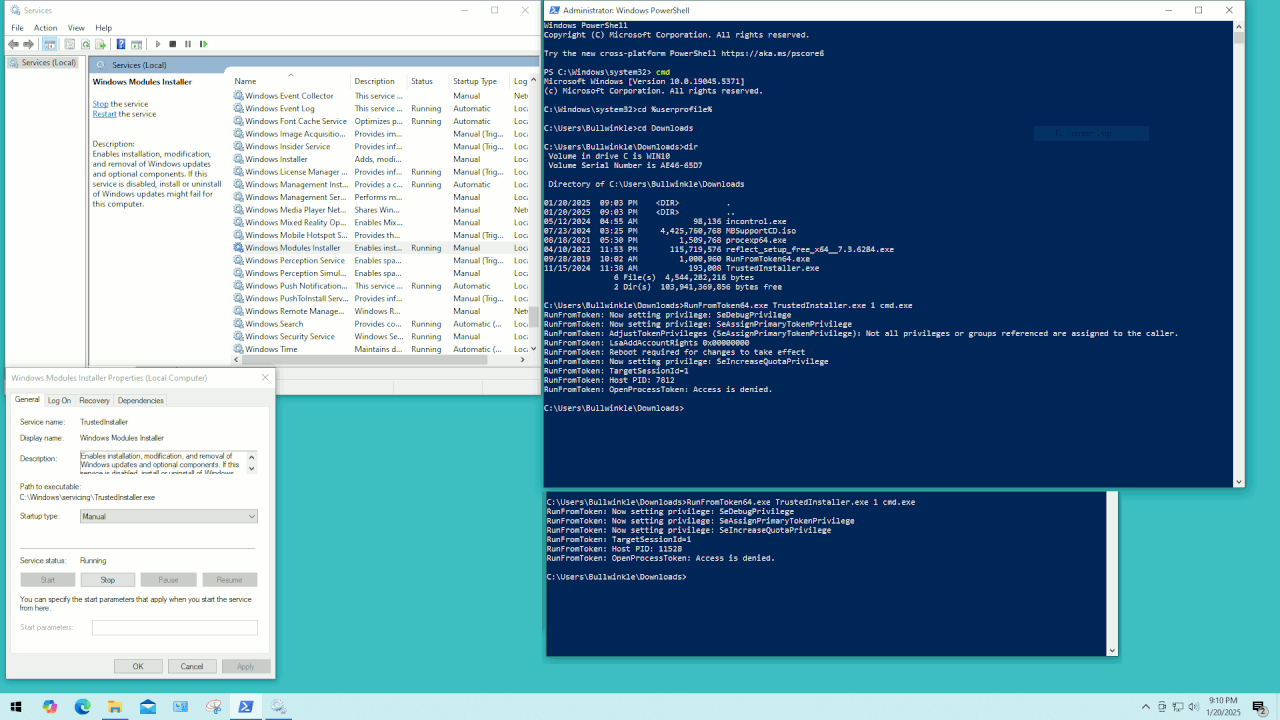This screenshot has height=720, width=1280.
Task: Click the Export List toolbar icon
Action: tap(100, 44)
